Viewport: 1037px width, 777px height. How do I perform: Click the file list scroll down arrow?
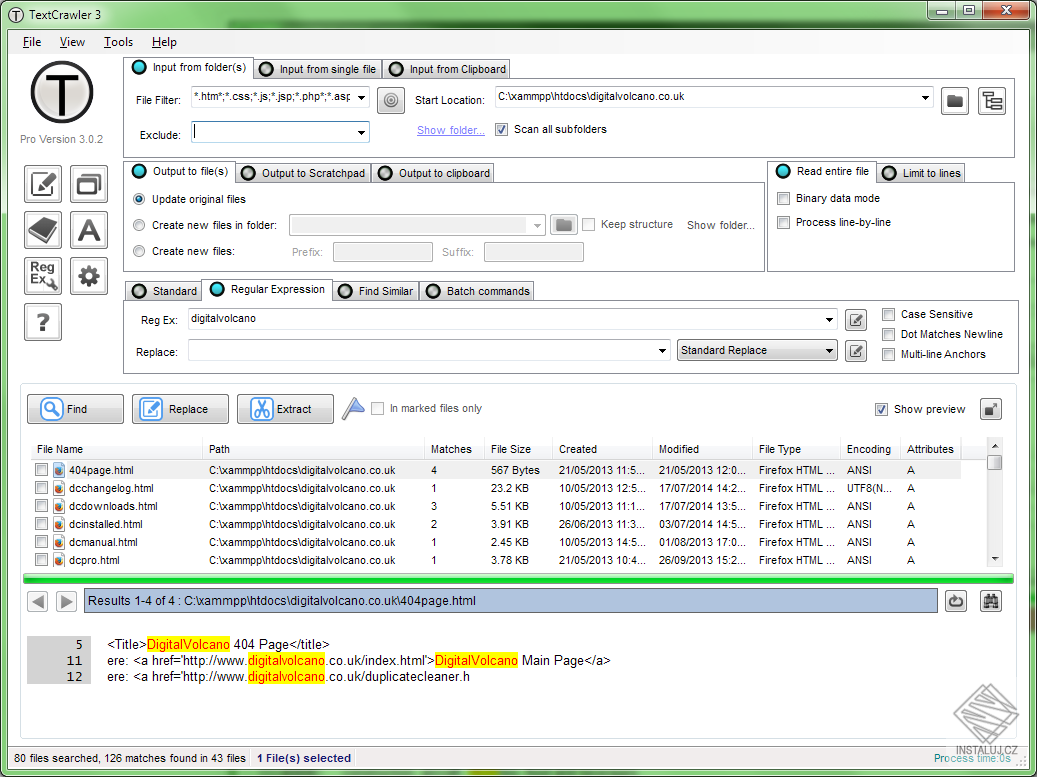point(995,559)
